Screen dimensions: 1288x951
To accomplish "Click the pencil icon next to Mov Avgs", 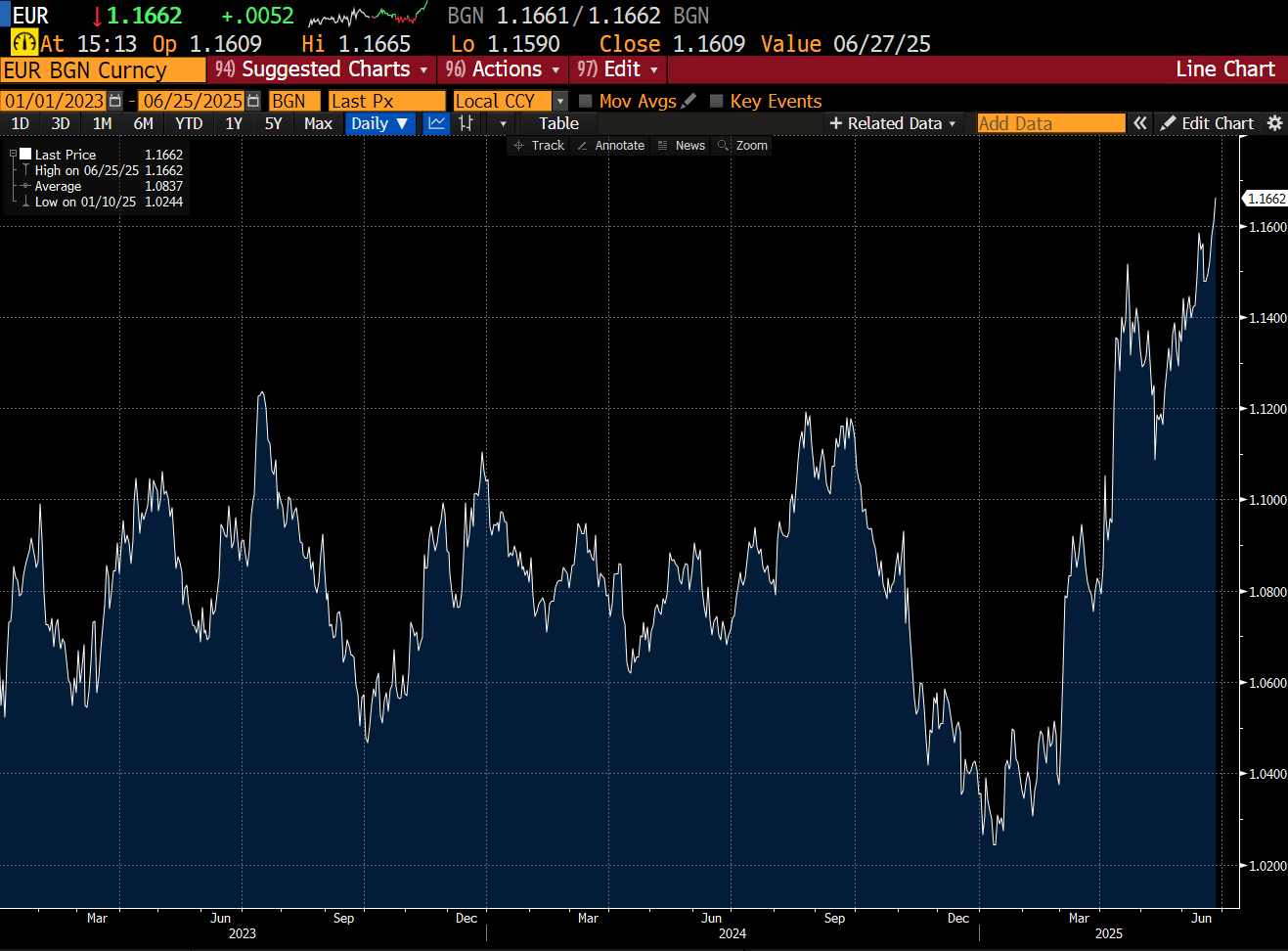I will [688, 101].
